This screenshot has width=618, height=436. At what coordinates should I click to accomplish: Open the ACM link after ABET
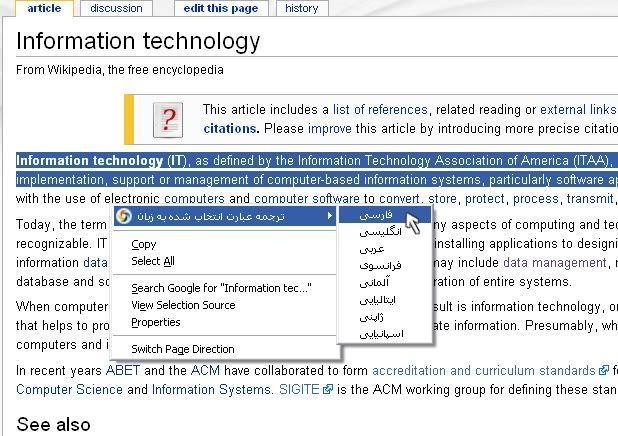[x=205, y=371]
